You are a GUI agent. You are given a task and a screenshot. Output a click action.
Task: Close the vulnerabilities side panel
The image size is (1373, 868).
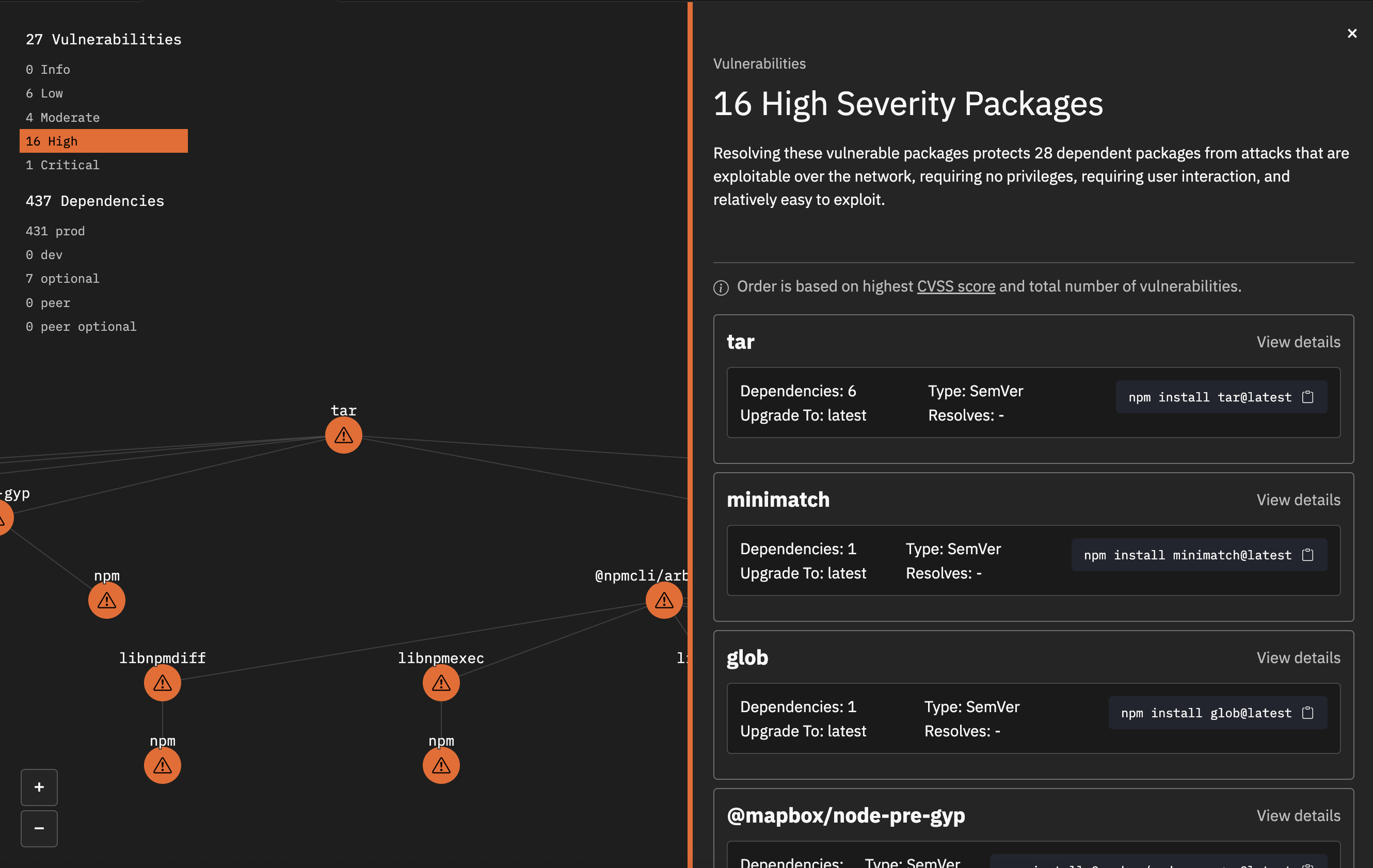pyautogui.click(x=1351, y=34)
